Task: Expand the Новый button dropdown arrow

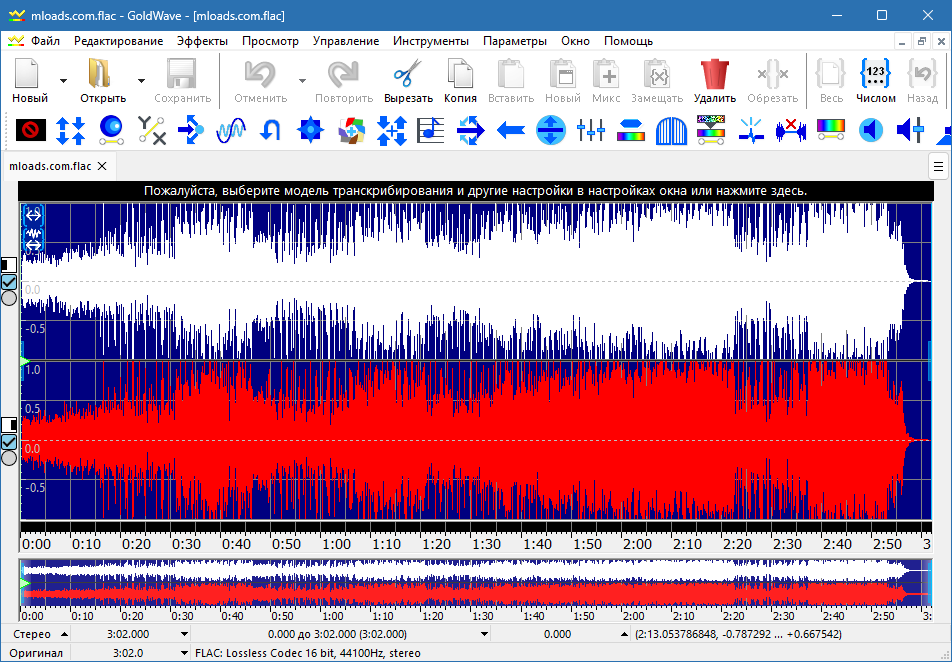Action: [x=63, y=80]
